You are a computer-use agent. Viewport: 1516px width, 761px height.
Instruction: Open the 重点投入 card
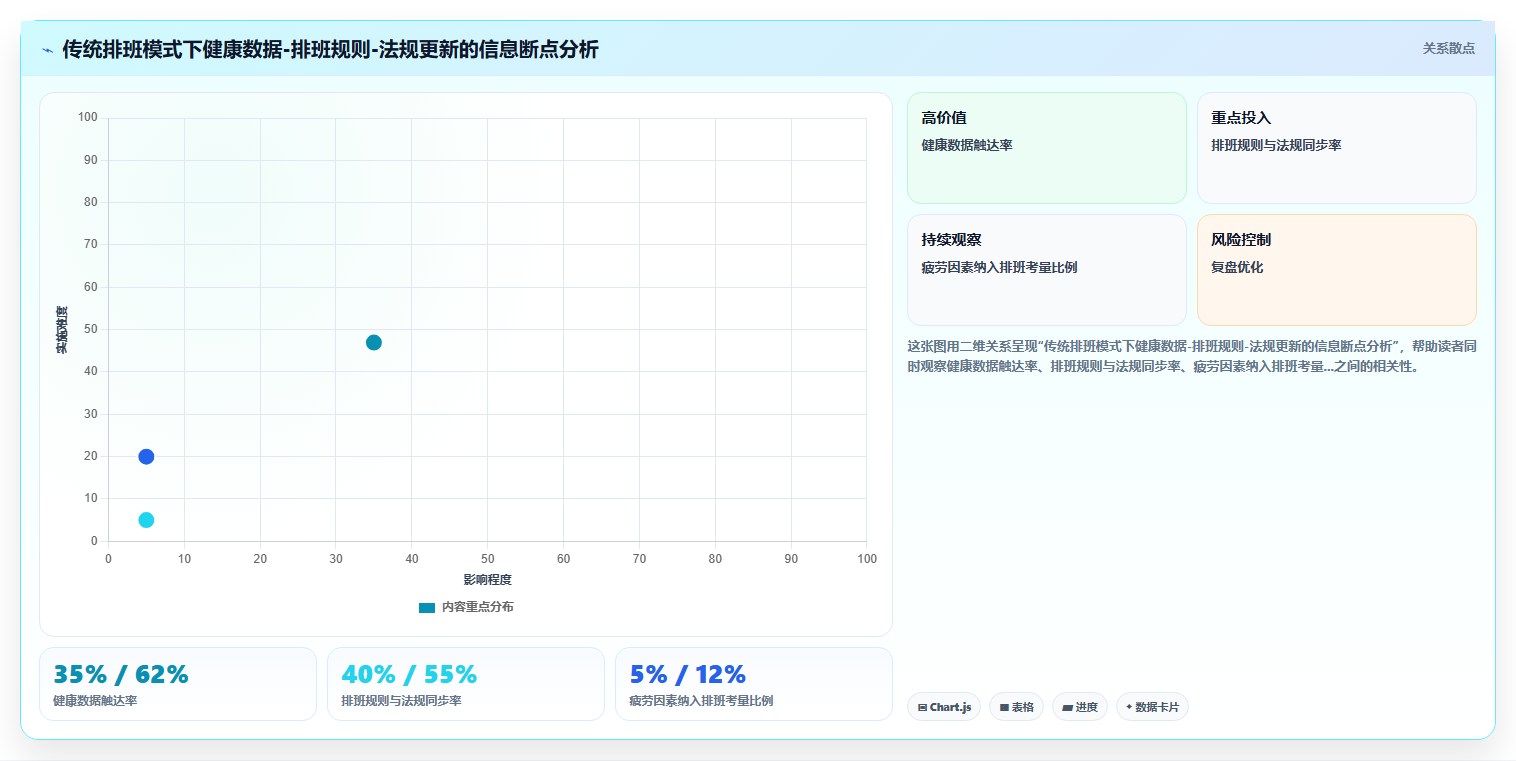(1336, 148)
